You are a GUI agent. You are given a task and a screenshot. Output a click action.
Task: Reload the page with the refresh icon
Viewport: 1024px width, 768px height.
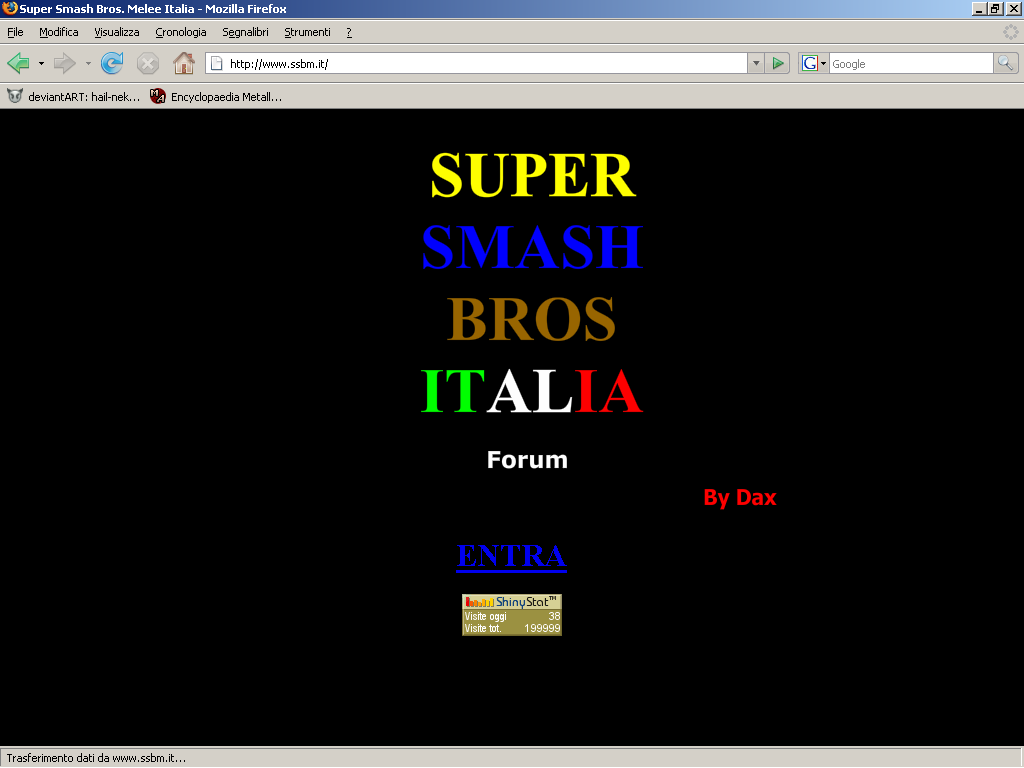(112, 63)
